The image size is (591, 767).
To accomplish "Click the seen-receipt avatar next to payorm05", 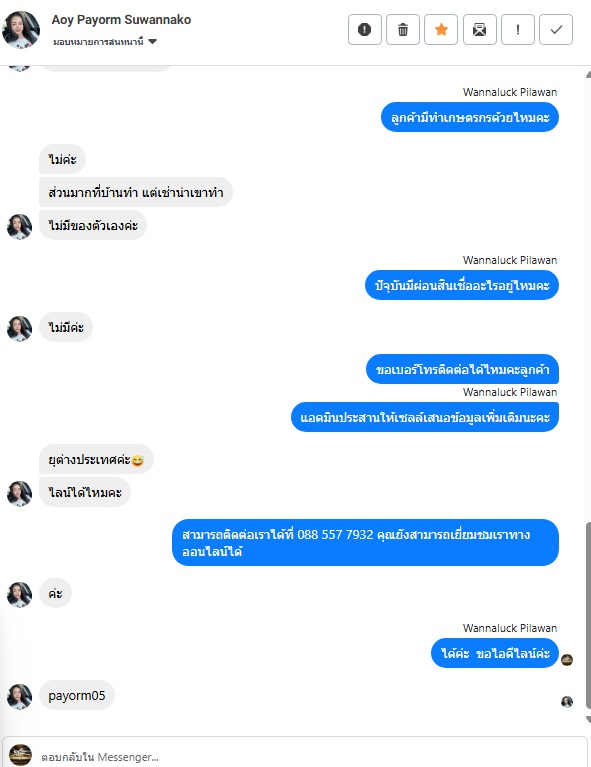I will [x=567, y=701].
